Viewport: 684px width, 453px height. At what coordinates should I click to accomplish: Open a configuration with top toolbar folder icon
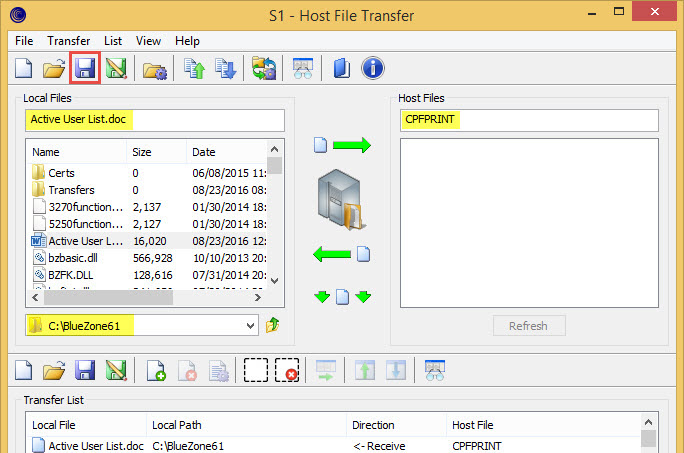(54, 68)
